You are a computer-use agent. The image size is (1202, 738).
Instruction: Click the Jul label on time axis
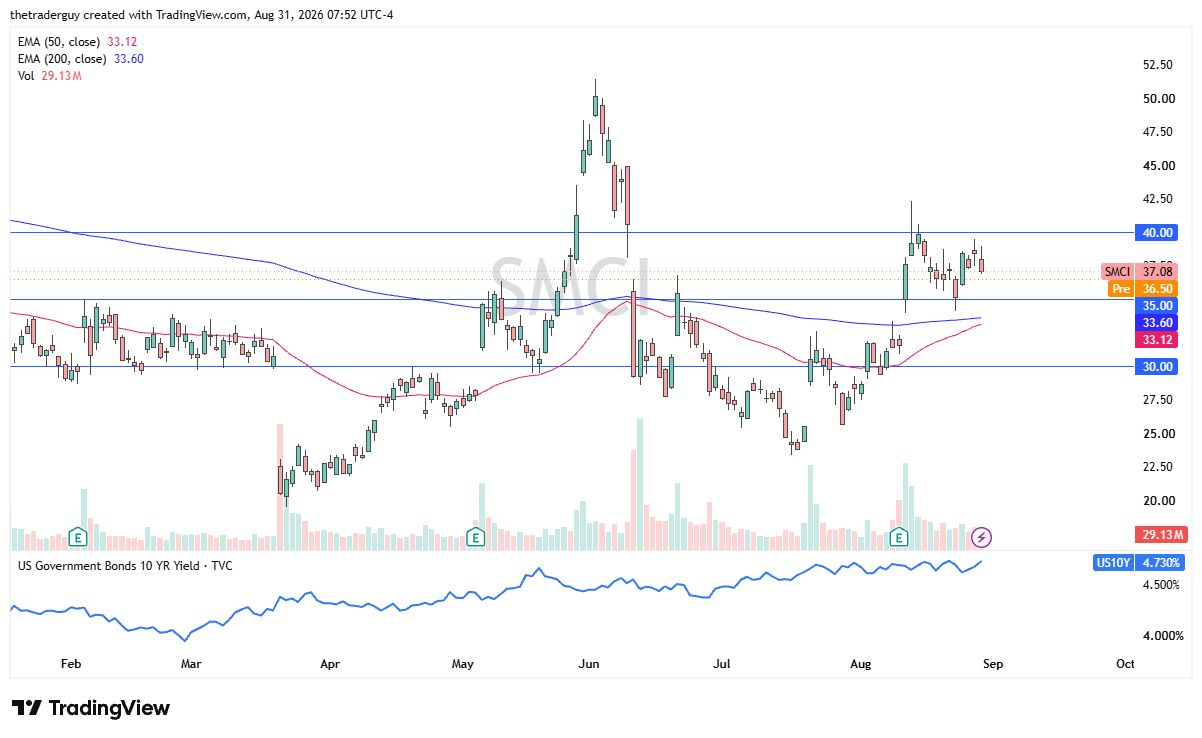pyautogui.click(x=721, y=663)
